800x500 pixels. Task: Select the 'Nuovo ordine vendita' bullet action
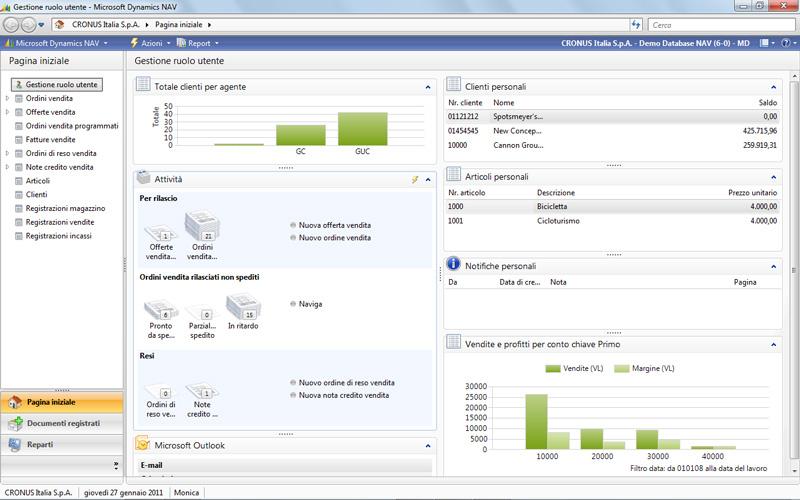pyautogui.click(x=335, y=237)
